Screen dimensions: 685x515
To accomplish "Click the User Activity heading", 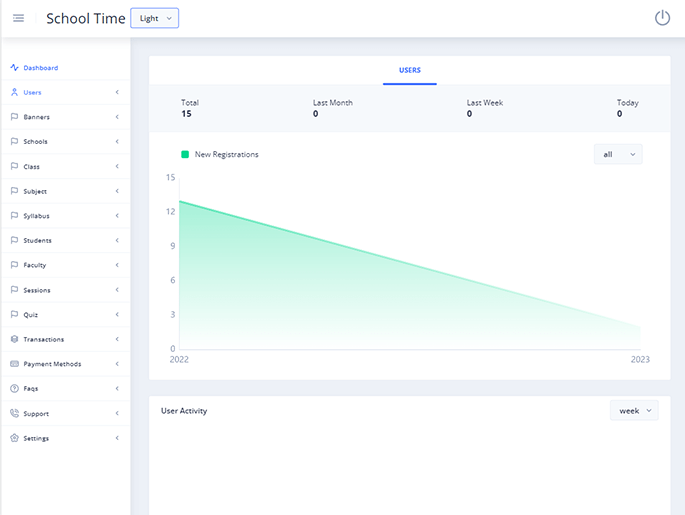I will click(x=184, y=411).
